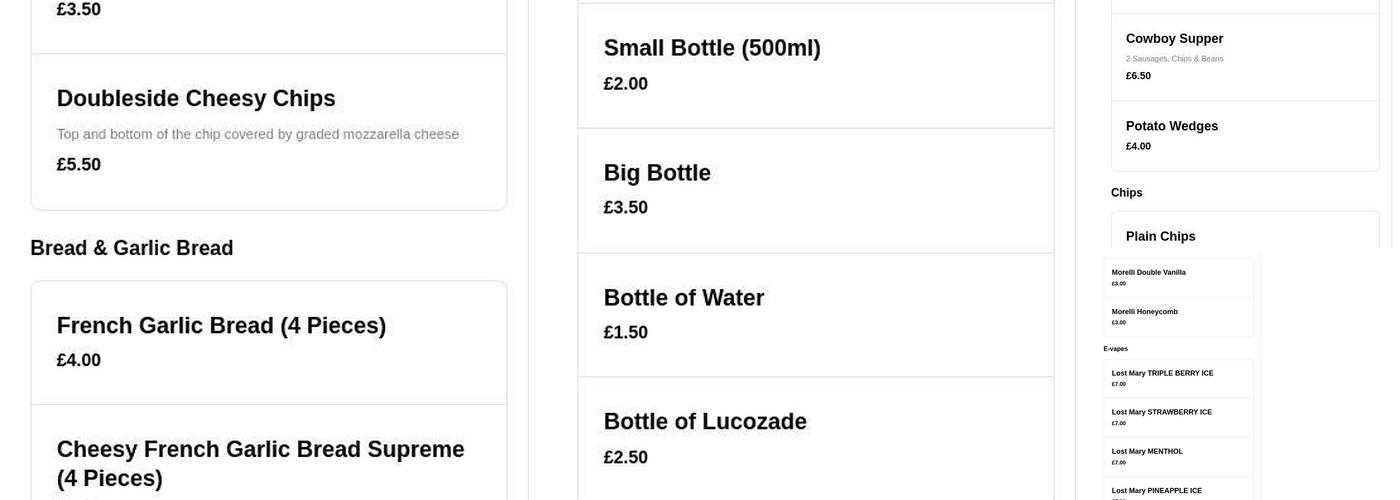Open the Cowboy Supper menu item
1400x500 pixels.
1244,57
